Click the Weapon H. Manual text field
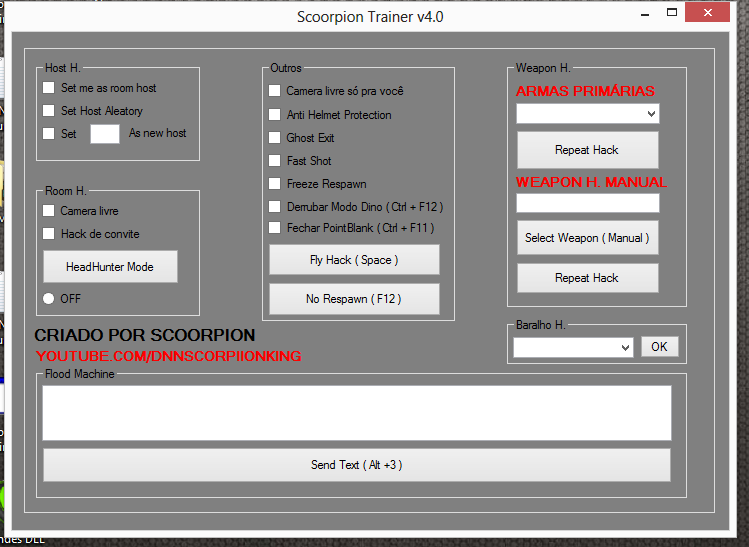 tap(588, 203)
